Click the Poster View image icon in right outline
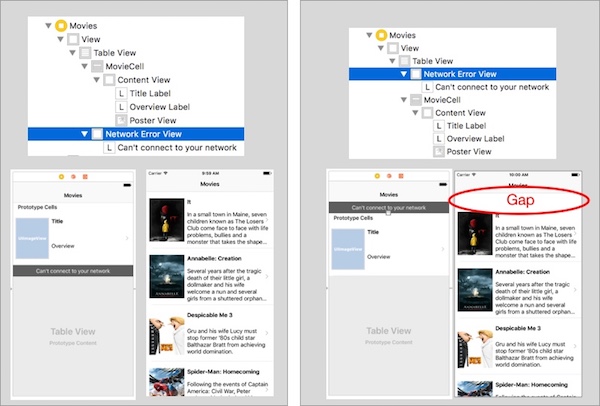This screenshot has height=406, width=600. [x=439, y=152]
